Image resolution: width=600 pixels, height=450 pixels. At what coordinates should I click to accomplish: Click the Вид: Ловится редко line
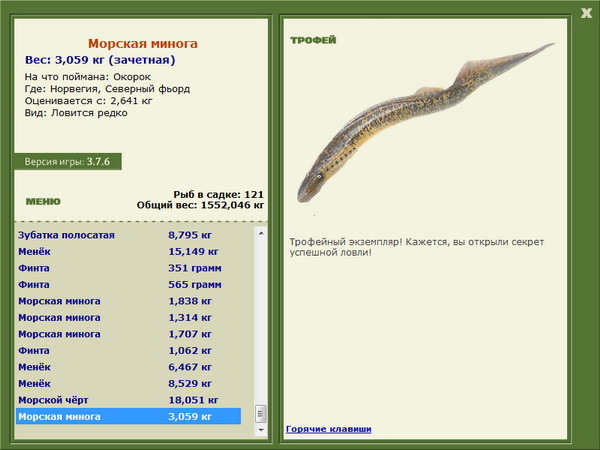click(x=76, y=113)
